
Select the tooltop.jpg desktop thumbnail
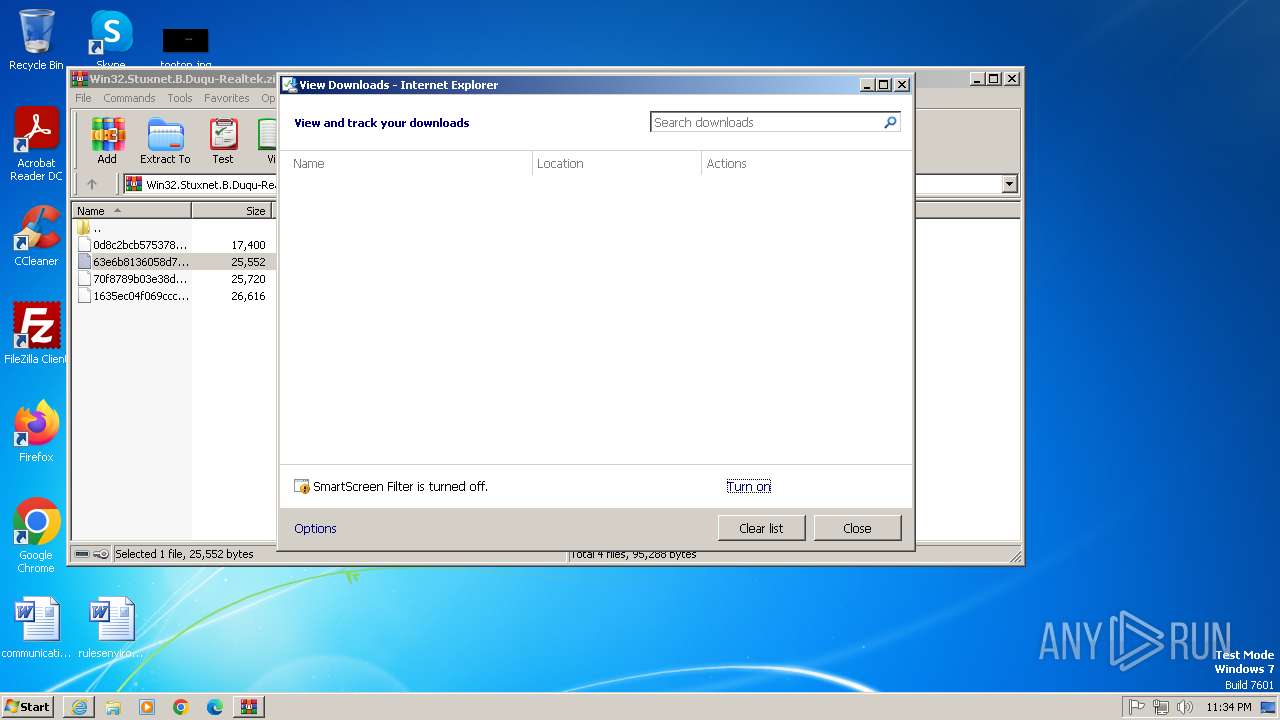click(186, 48)
